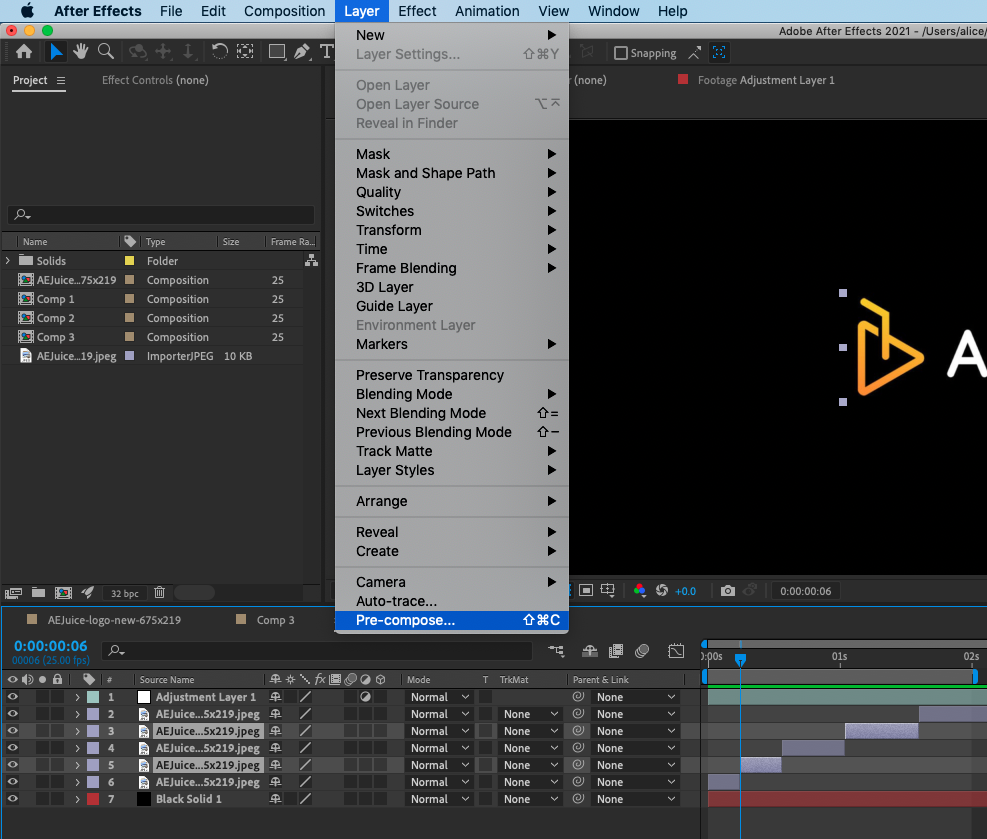Select the Type tool
This screenshot has height=839, width=987.
(x=327, y=52)
